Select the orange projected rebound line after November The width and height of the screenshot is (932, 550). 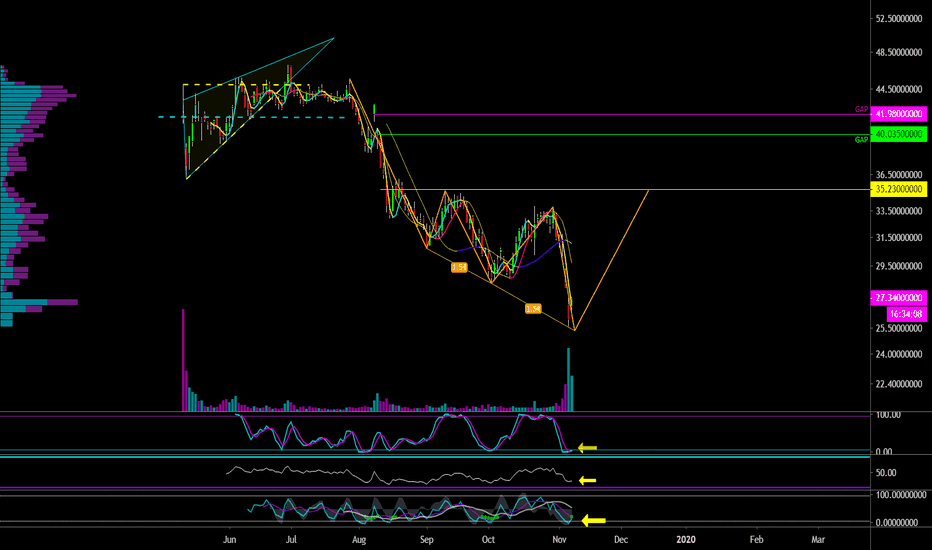[x=612, y=260]
